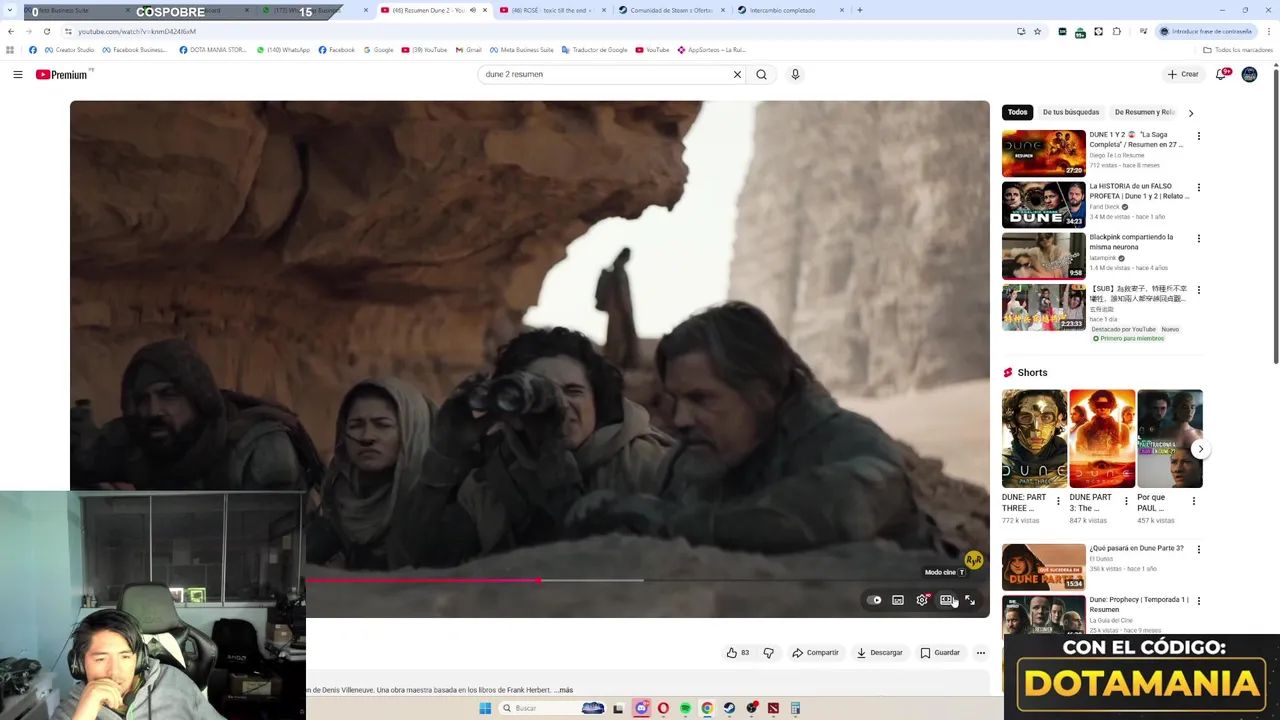Select the De Resumen y Rela chip
Image resolution: width=1280 pixels, height=720 pixels.
[x=1144, y=112]
